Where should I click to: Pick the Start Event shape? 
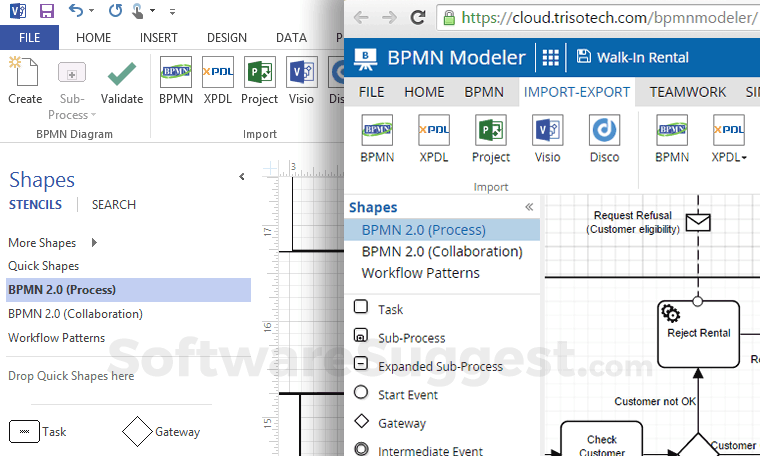(396, 394)
